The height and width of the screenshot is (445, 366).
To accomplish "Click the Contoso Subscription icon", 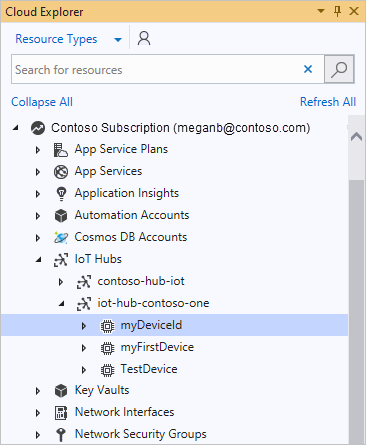I will (38, 128).
